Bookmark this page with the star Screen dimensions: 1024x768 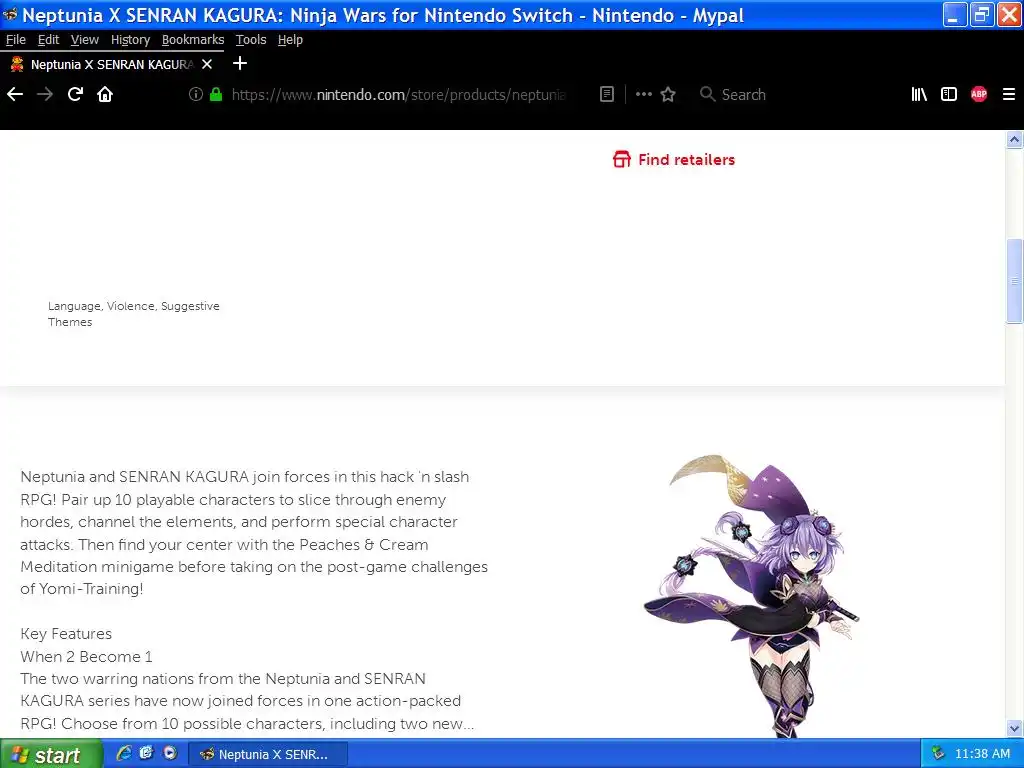click(x=668, y=95)
